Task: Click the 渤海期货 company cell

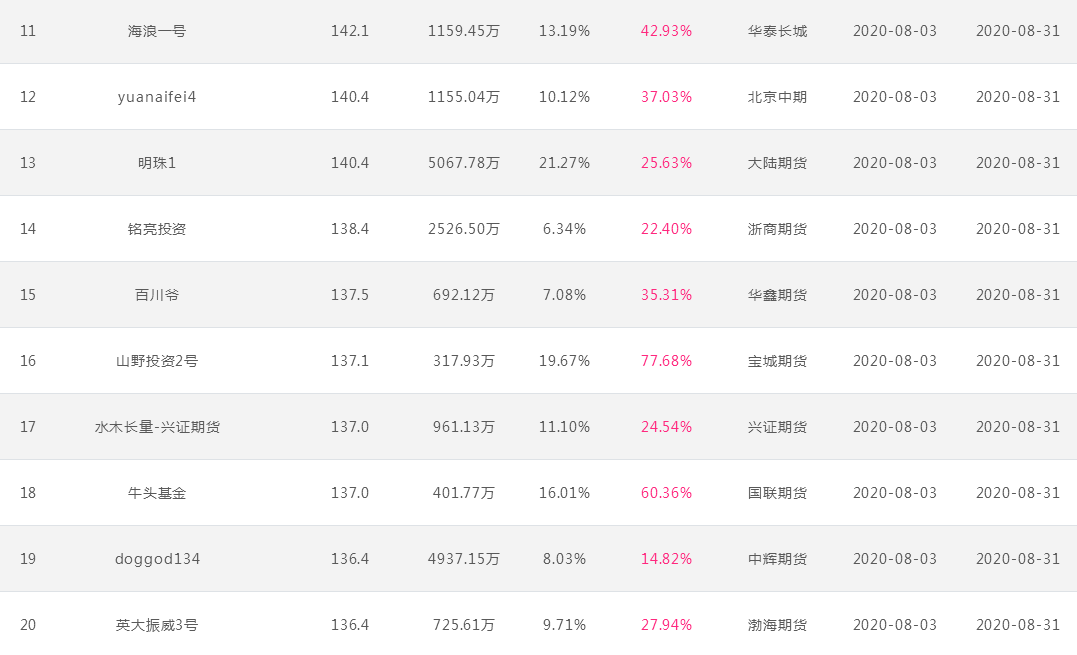Action: (x=777, y=624)
